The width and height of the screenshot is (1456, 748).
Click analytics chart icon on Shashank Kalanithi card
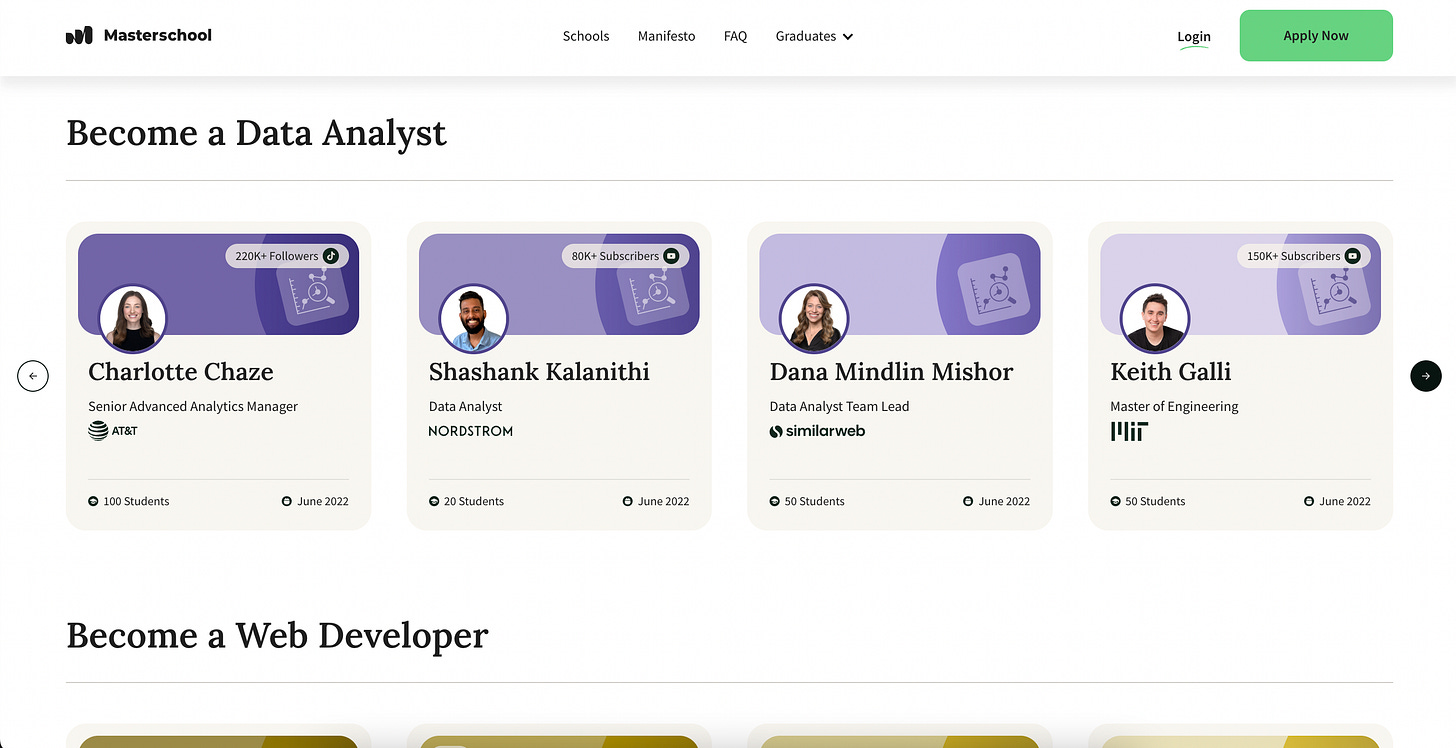pos(652,292)
